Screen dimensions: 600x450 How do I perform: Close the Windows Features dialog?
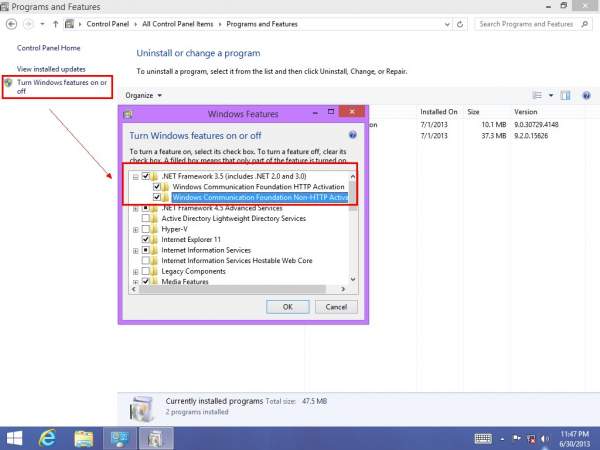click(x=352, y=111)
